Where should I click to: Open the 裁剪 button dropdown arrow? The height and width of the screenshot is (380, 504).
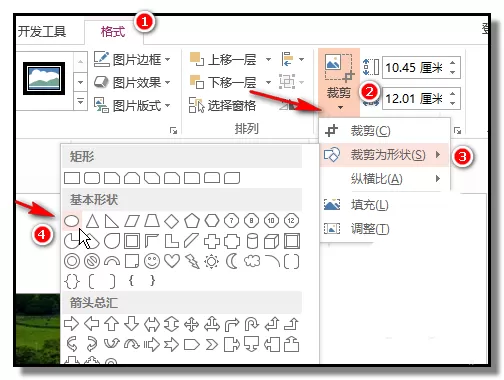pyautogui.click(x=340, y=107)
